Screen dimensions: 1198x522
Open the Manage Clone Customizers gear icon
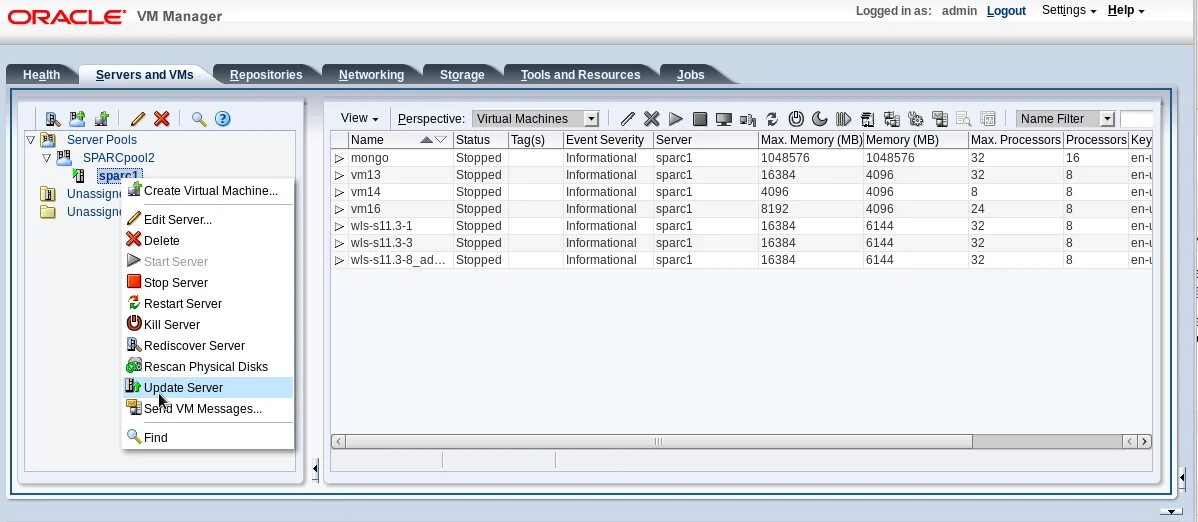tap(915, 118)
